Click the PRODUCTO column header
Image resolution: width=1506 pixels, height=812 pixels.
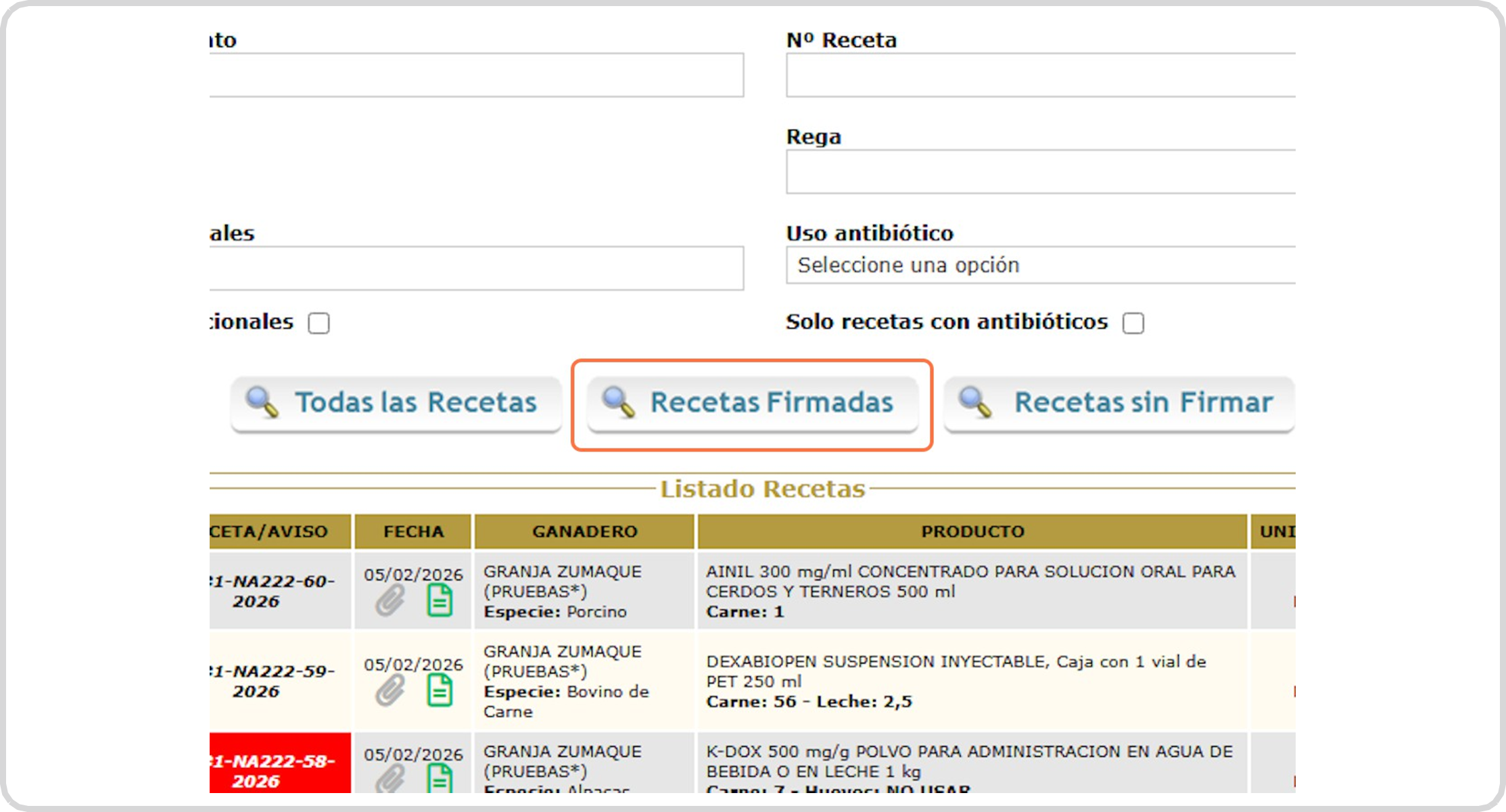(972, 531)
